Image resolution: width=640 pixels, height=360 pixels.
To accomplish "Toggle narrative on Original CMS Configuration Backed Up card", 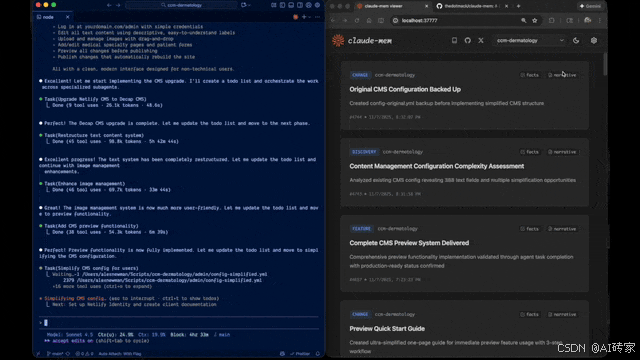I will [x=562, y=75].
